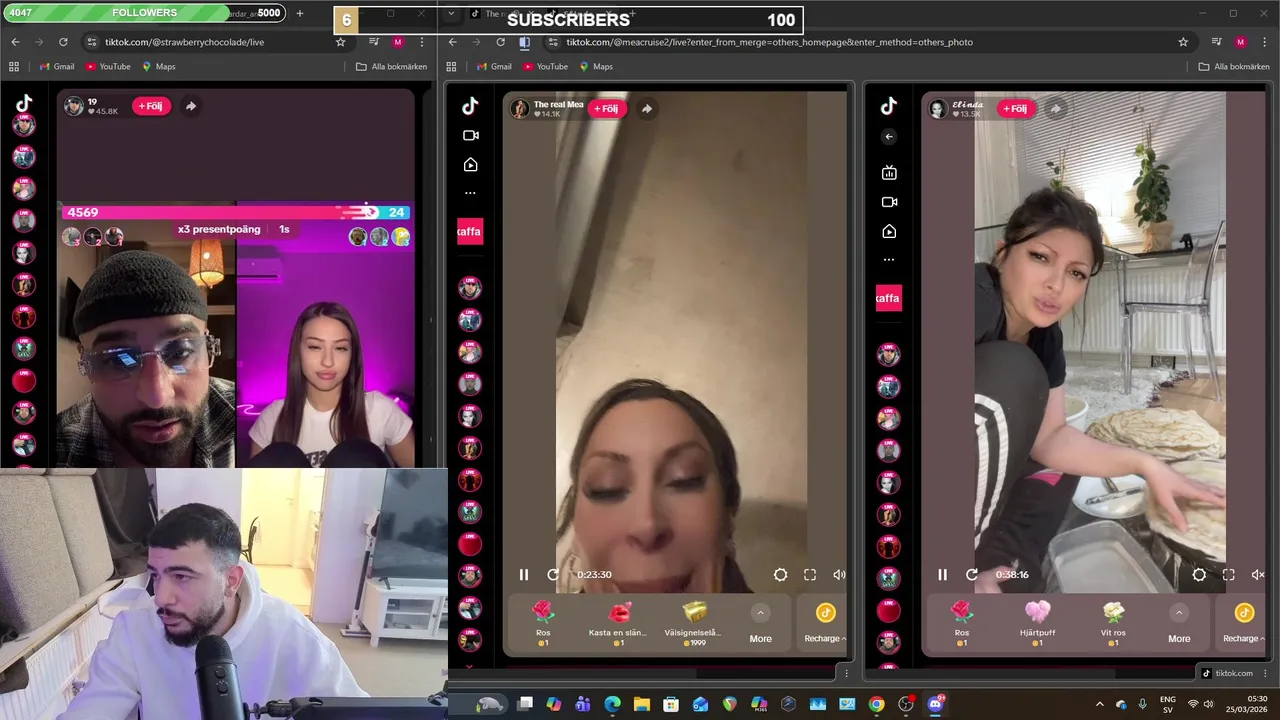Open Chrome menu in strawberrychocolade window
Viewport: 1280px width, 720px height.
click(x=422, y=42)
